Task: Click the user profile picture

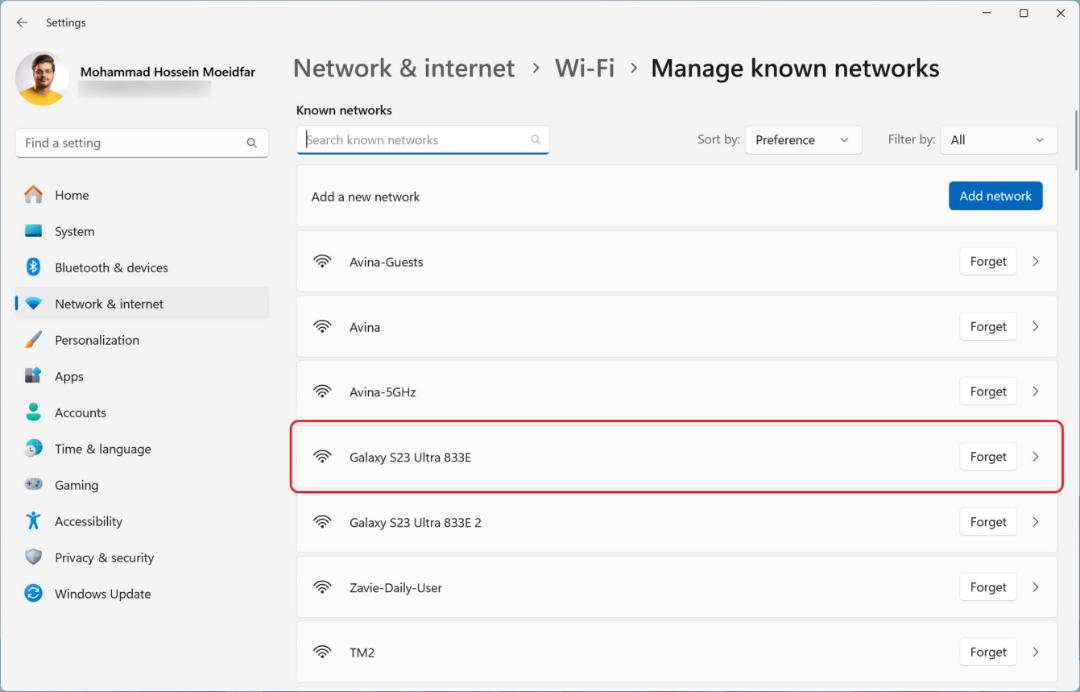Action: (41, 78)
